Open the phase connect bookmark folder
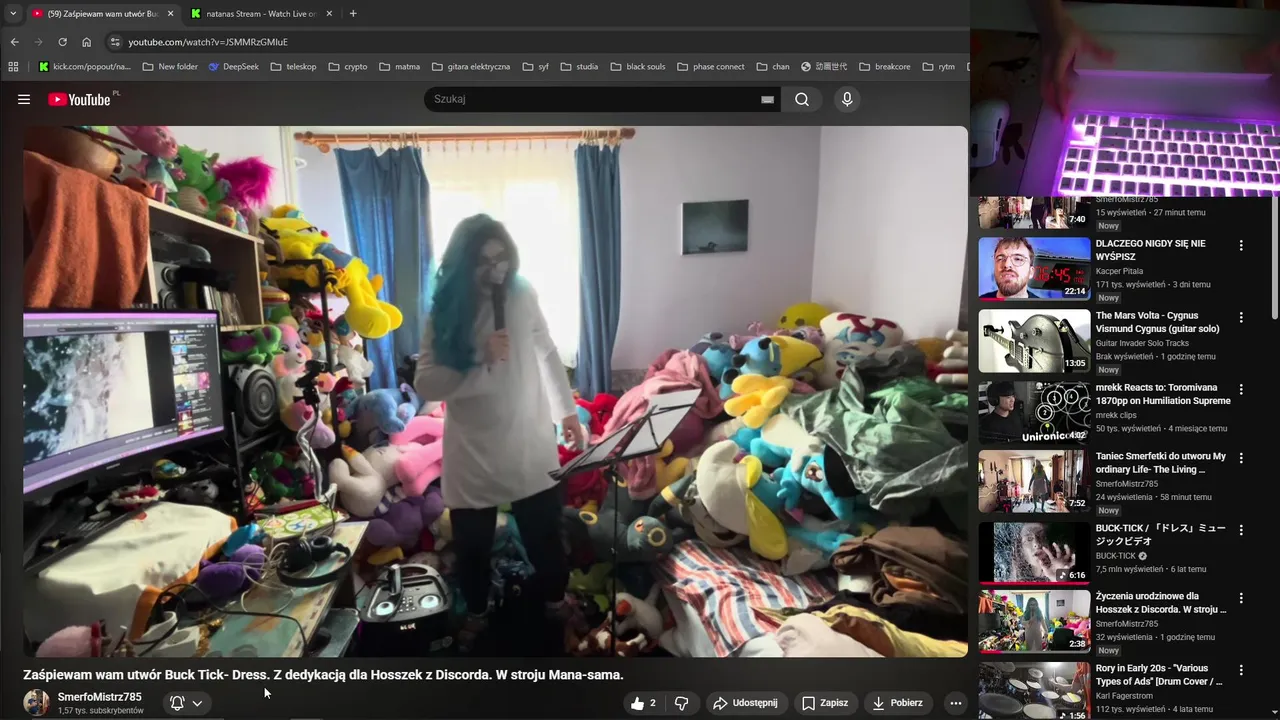1280x720 pixels. 710,67
